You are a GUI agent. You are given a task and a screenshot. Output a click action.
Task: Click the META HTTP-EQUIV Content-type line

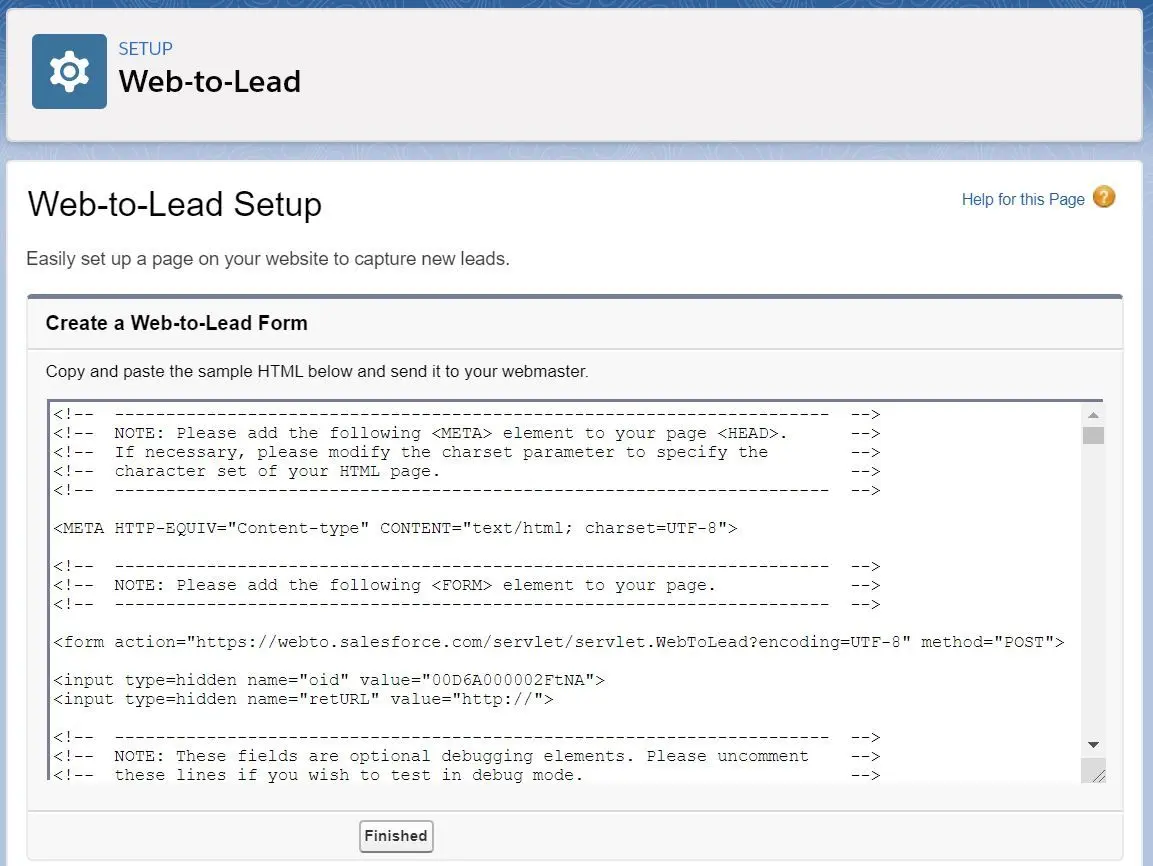point(396,528)
